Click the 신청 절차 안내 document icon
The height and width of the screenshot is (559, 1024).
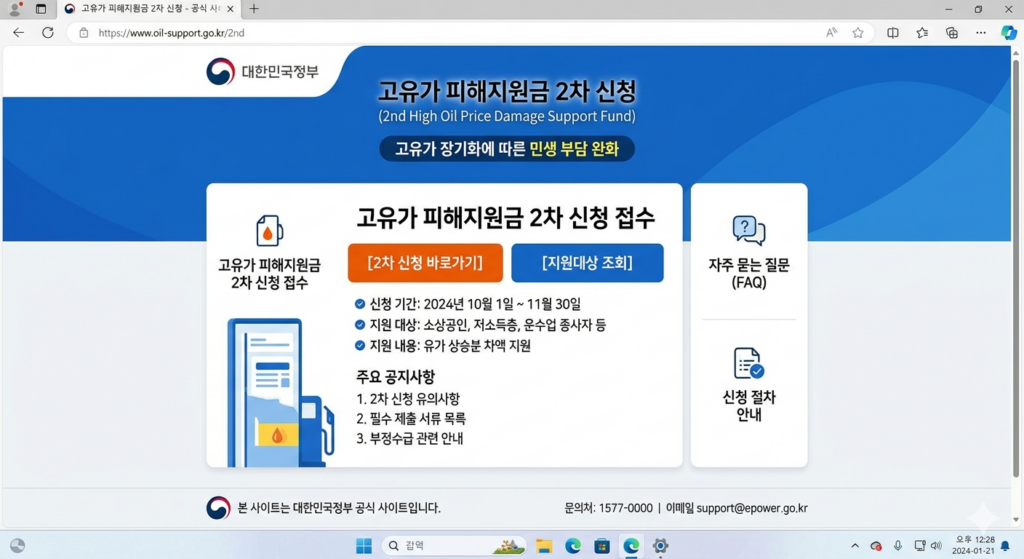coord(748,363)
